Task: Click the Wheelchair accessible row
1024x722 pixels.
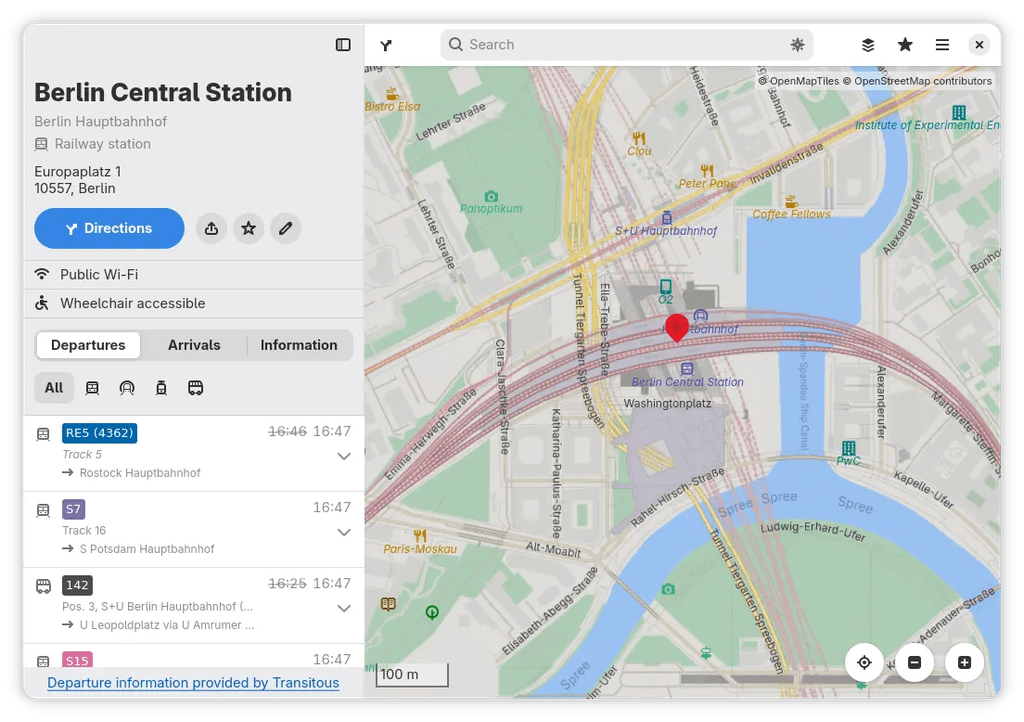Action: 194,304
